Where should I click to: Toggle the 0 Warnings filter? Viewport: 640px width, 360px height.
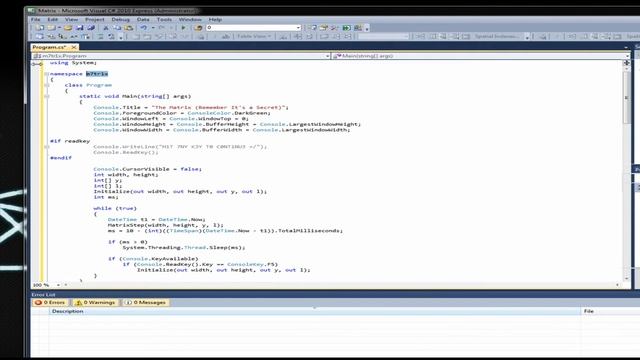pos(95,302)
